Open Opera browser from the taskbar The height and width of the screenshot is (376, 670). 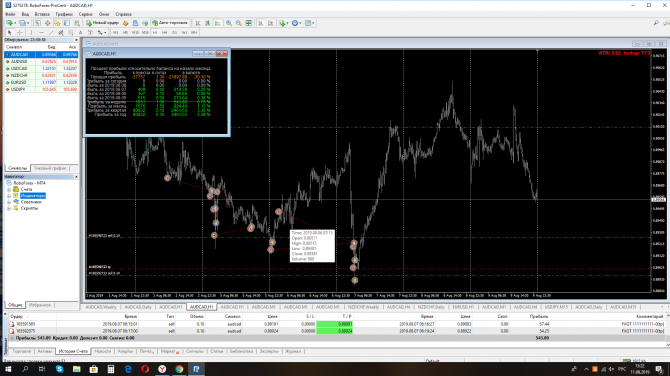(145, 369)
